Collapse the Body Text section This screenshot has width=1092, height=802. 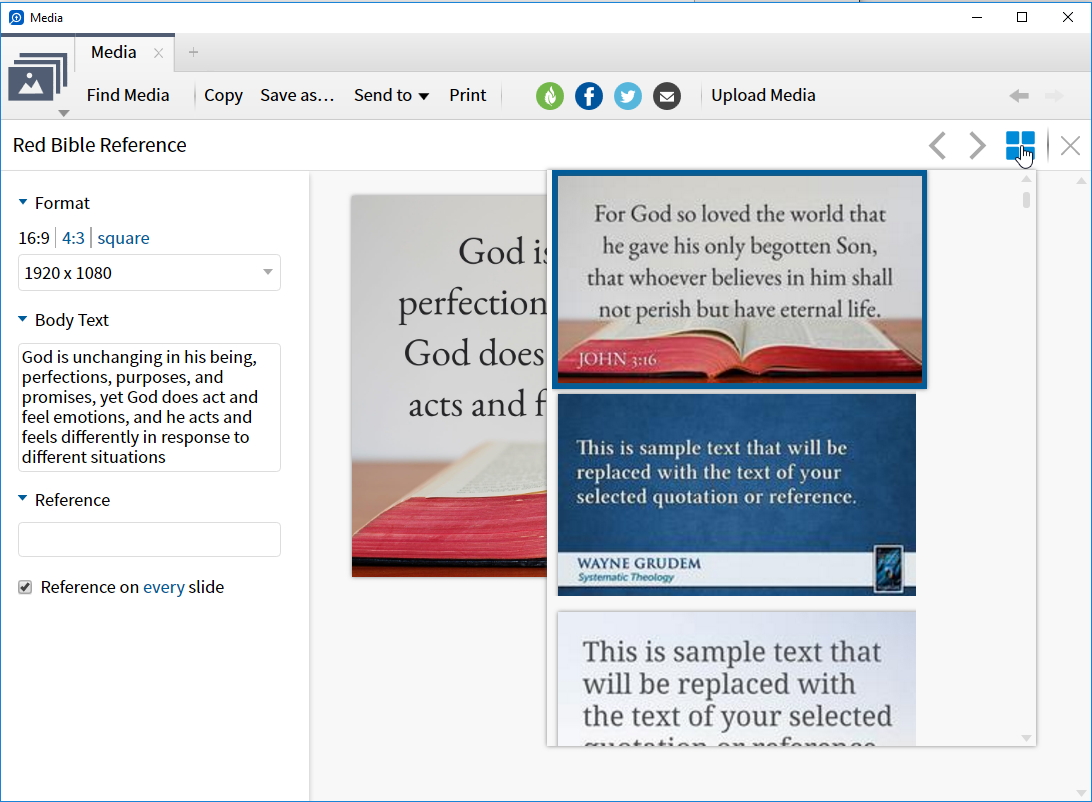point(22,320)
